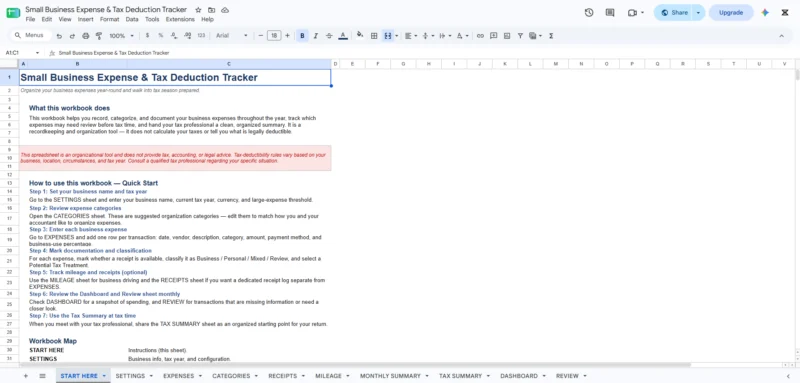Select column header K
This screenshot has height=383, width=800.
(x=505, y=64)
